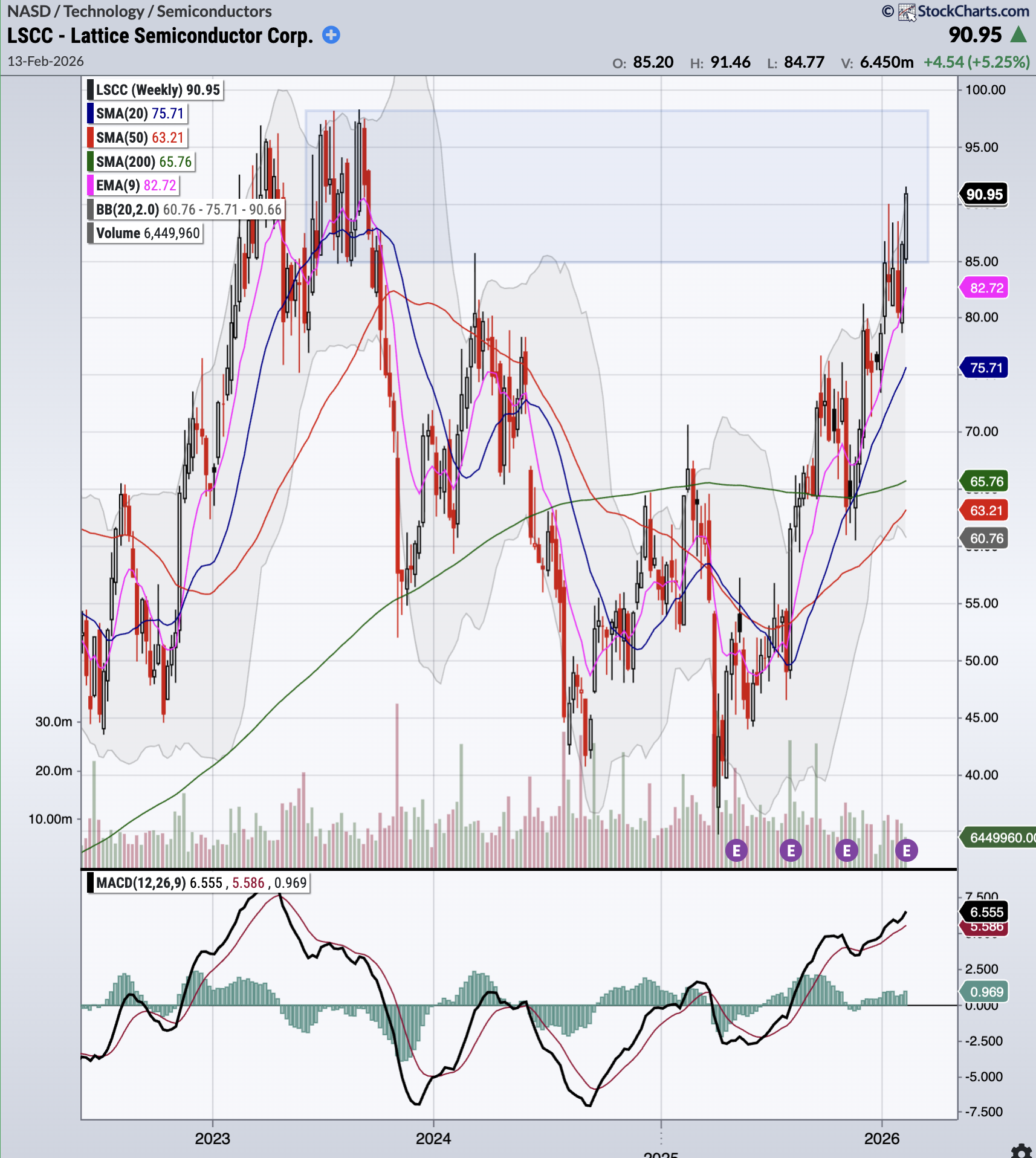This screenshot has width=1036, height=1158.
Task: Open the Technology sector breadcrumb
Action: 104,11
